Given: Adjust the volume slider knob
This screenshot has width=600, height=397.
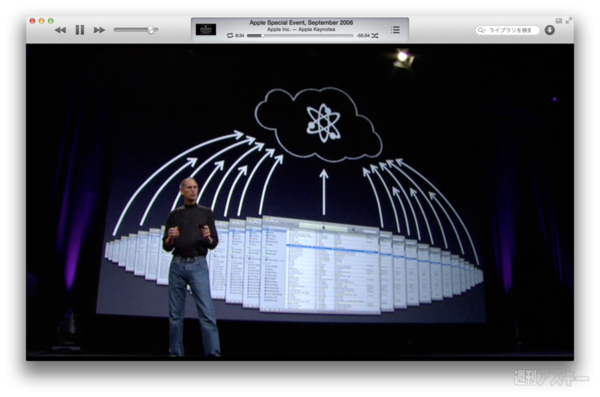Looking at the screenshot, I should (151, 30).
